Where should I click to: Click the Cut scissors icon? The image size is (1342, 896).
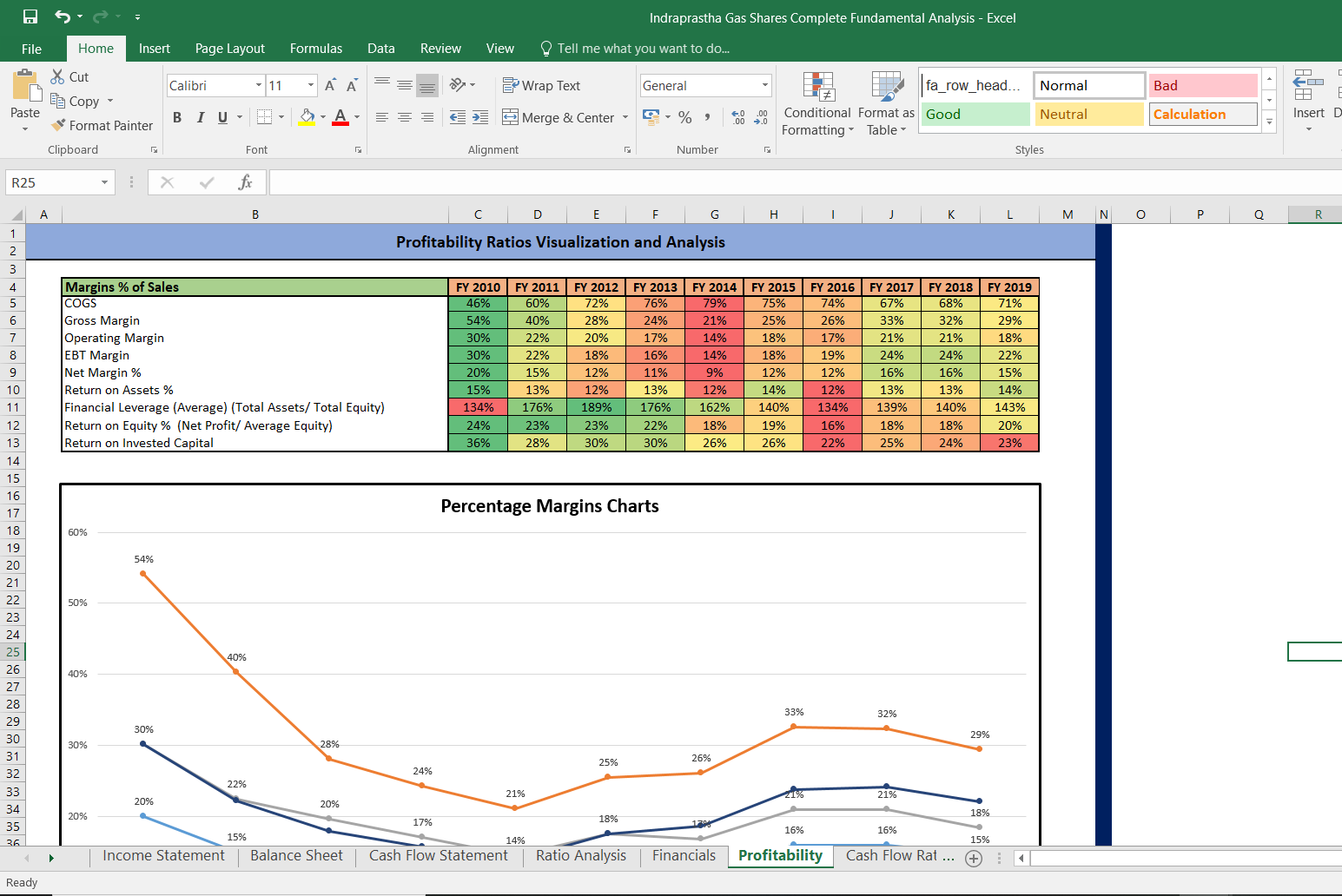[x=57, y=76]
